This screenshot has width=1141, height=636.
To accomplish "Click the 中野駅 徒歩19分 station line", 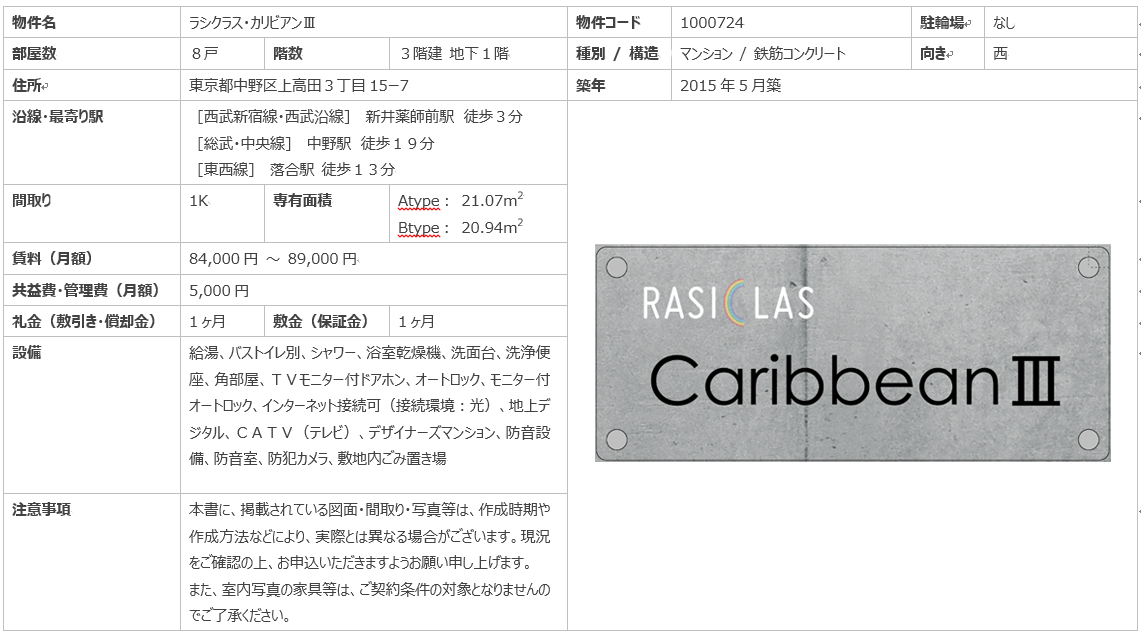I will click(316, 143).
